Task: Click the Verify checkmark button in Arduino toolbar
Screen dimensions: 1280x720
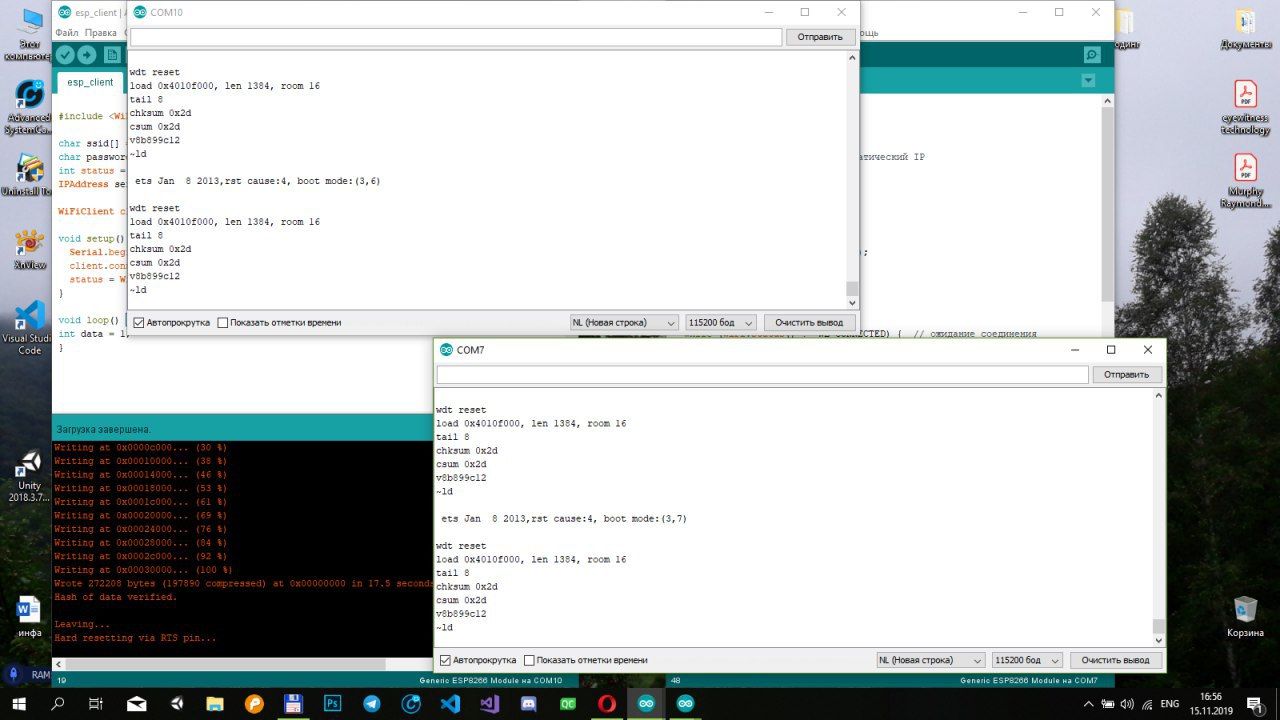Action: (66, 55)
